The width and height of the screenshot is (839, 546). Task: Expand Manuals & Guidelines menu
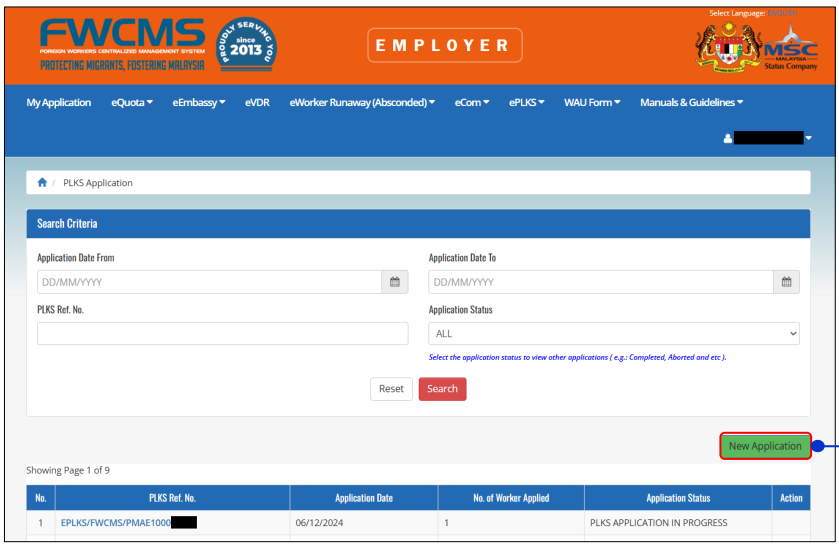pos(692,102)
